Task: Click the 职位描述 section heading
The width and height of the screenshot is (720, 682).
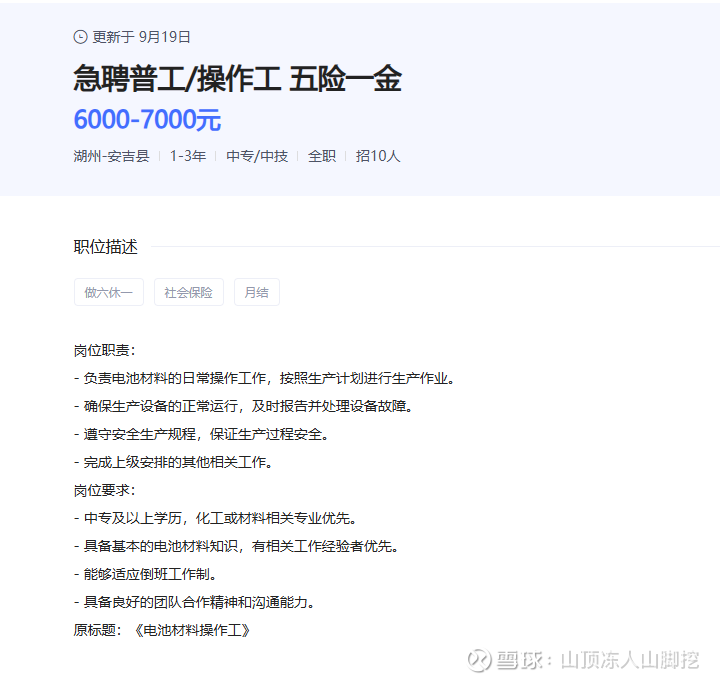Action: pos(106,247)
